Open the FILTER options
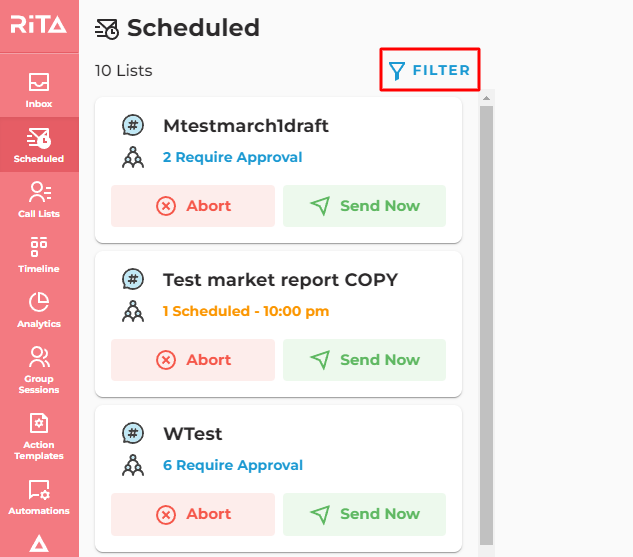 [430, 70]
